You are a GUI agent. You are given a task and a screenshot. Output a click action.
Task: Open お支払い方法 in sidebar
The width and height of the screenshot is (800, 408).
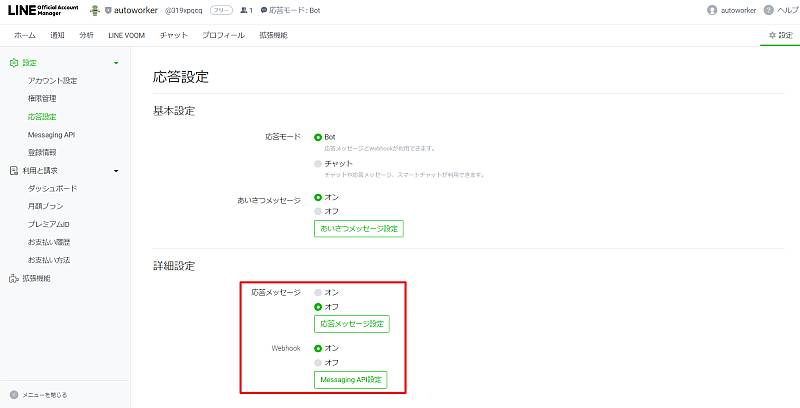(x=49, y=260)
